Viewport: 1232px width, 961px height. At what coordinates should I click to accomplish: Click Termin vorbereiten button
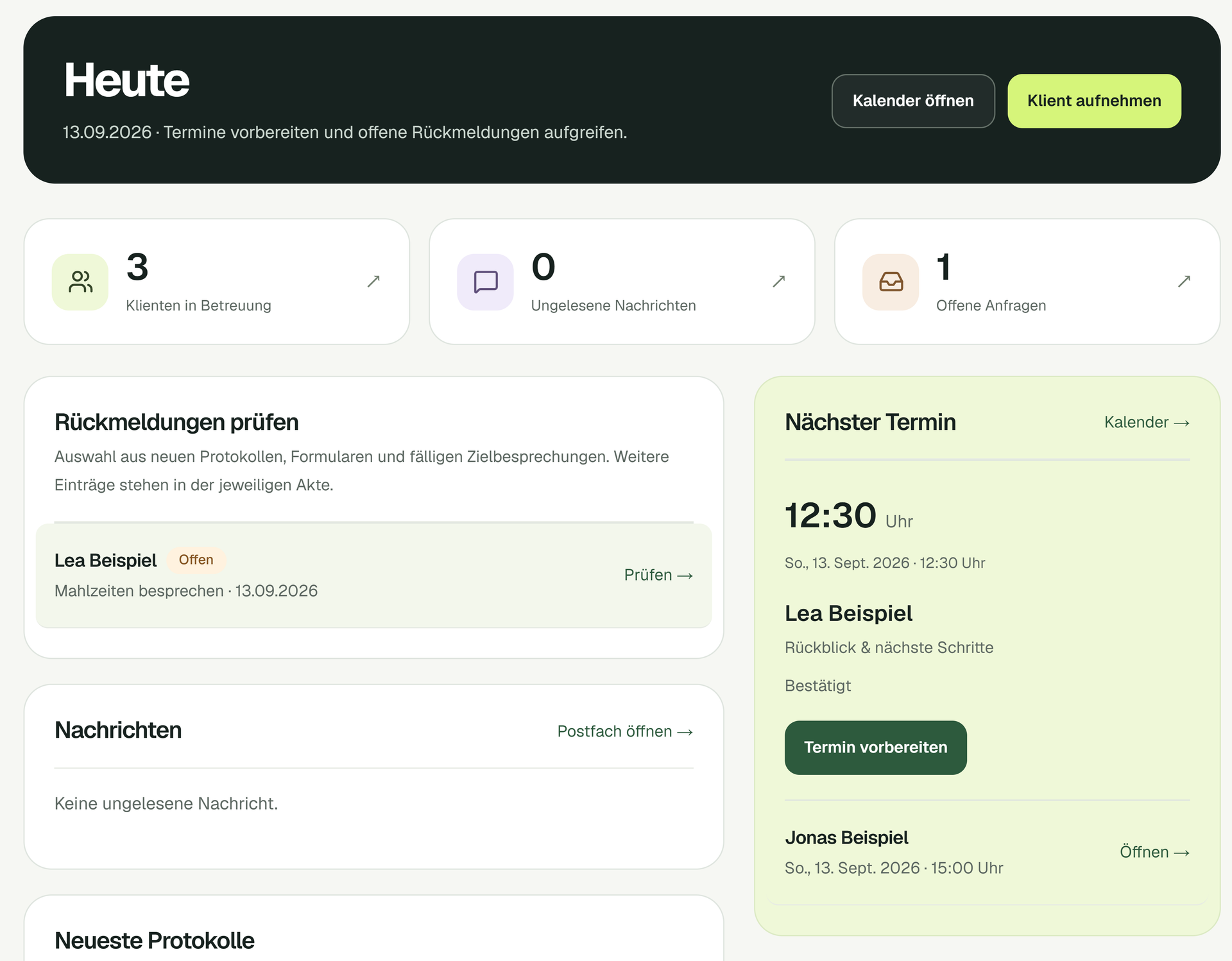click(x=875, y=747)
